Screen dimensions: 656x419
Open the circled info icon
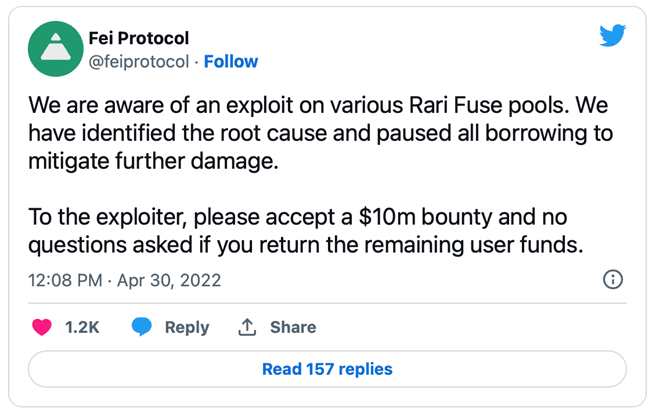tap(613, 279)
